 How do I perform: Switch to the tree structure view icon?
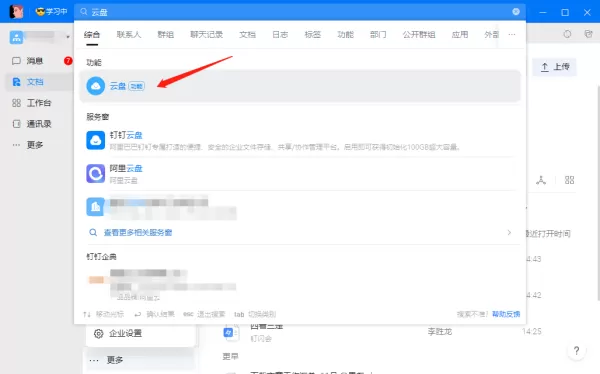point(541,180)
